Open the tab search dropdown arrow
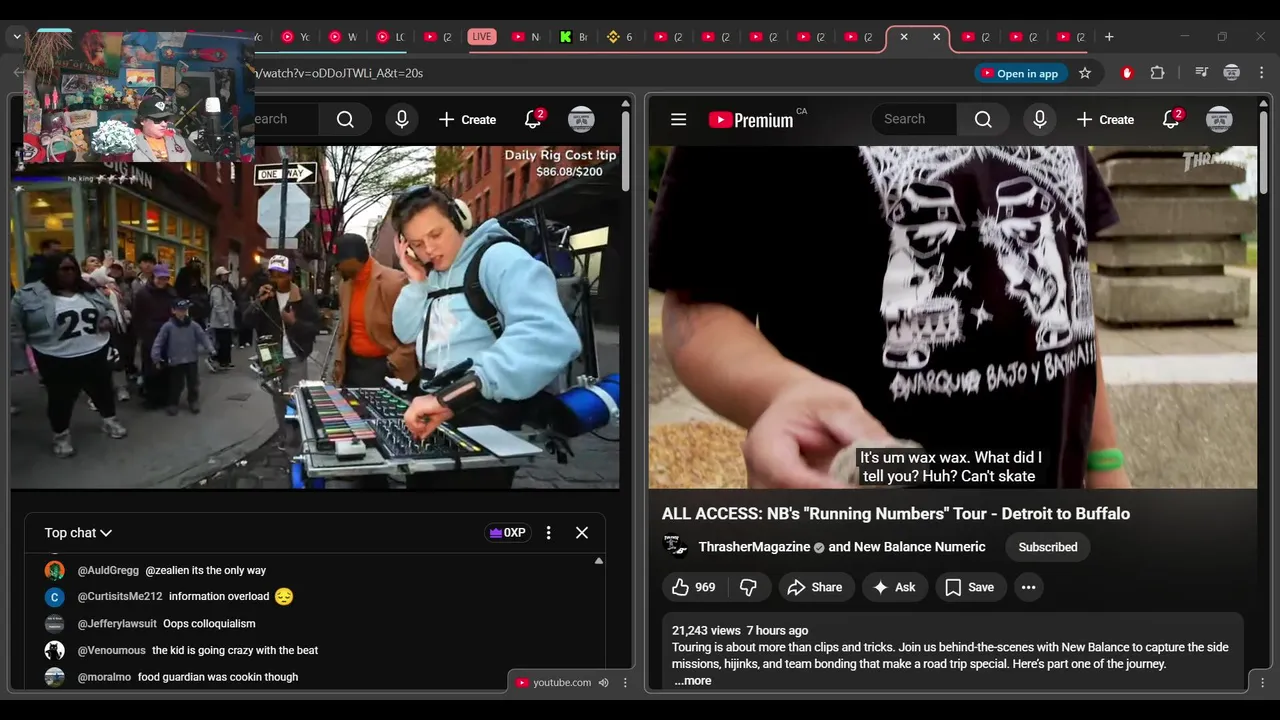 coord(17,37)
